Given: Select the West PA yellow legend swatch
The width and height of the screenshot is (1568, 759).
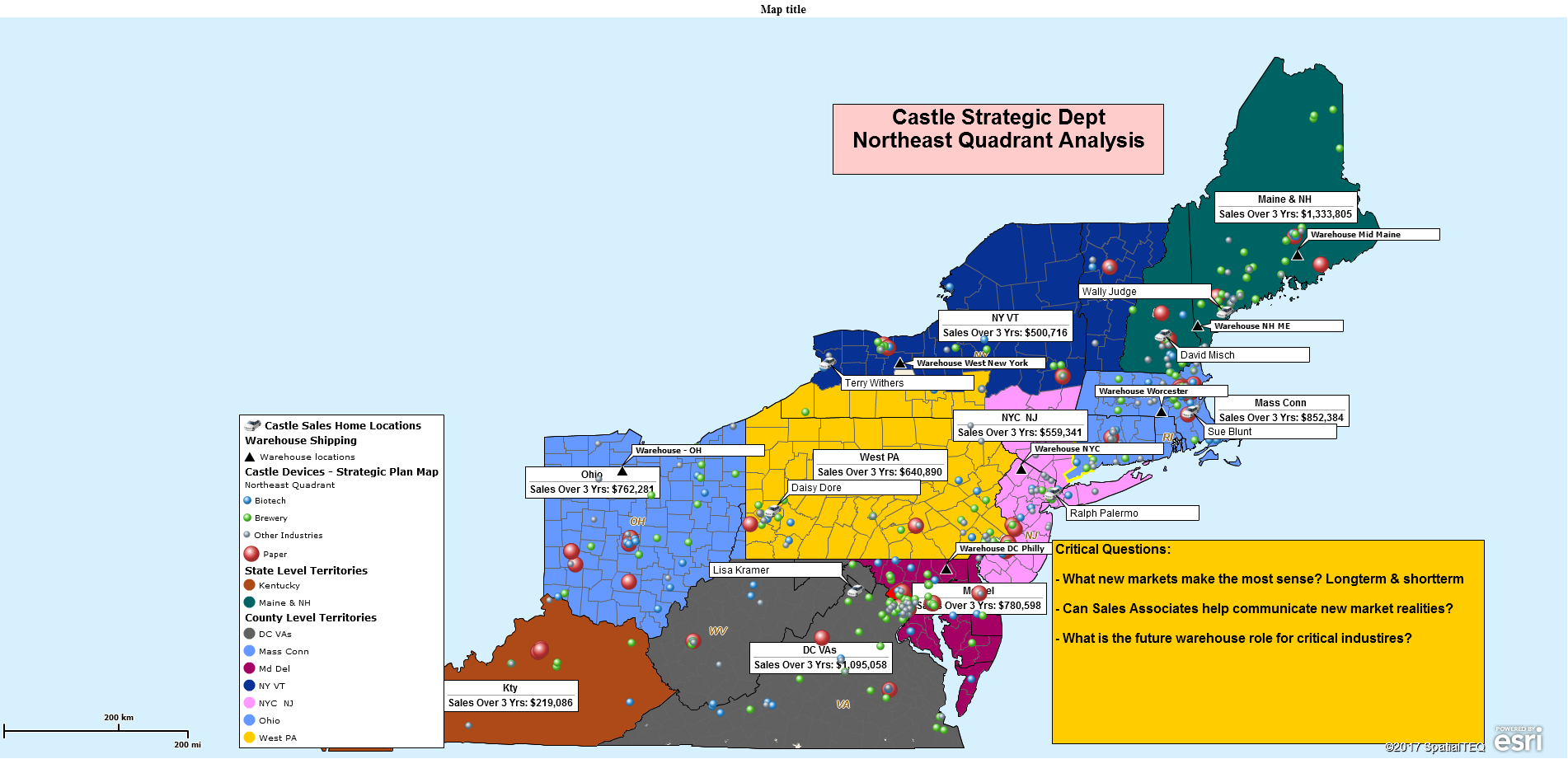Looking at the screenshot, I should pos(250,738).
